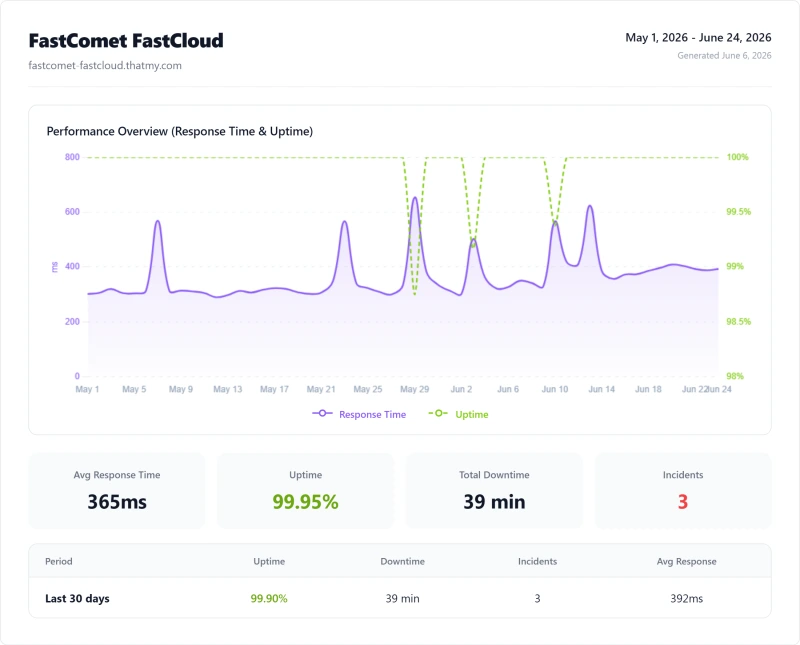Click the Downtime column header
The image size is (800, 645).
pyautogui.click(x=403, y=561)
